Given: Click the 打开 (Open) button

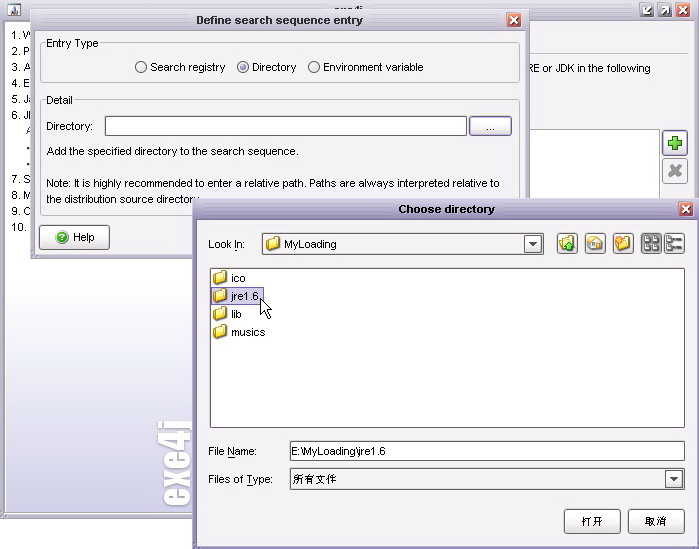Looking at the screenshot, I should pos(592,521).
